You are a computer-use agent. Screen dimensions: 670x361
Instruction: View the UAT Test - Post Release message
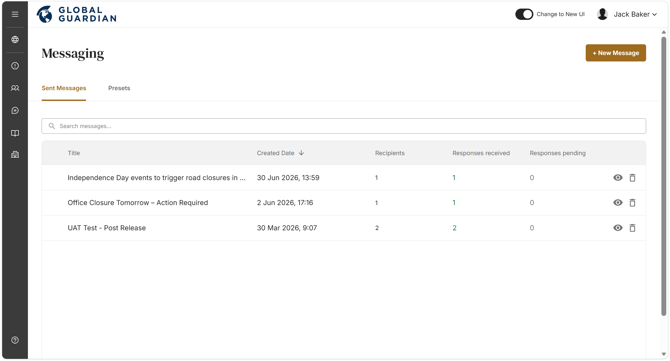click(618, 228)
